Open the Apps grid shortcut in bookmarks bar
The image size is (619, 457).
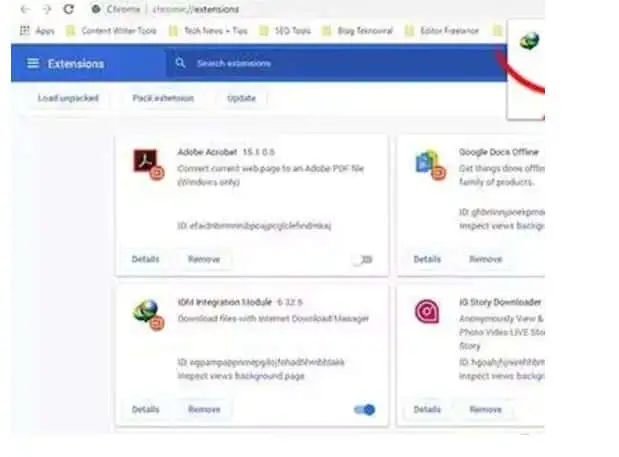coord(37,31)
